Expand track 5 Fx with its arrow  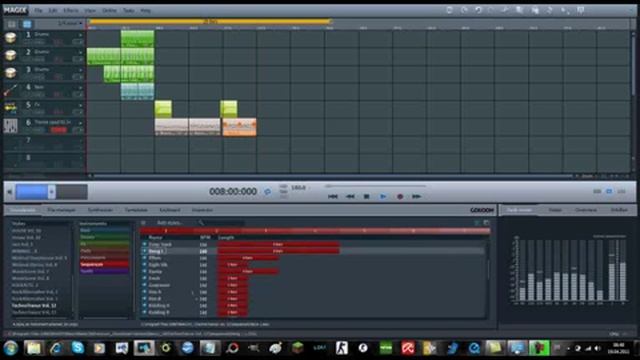(x=80, y=105)
